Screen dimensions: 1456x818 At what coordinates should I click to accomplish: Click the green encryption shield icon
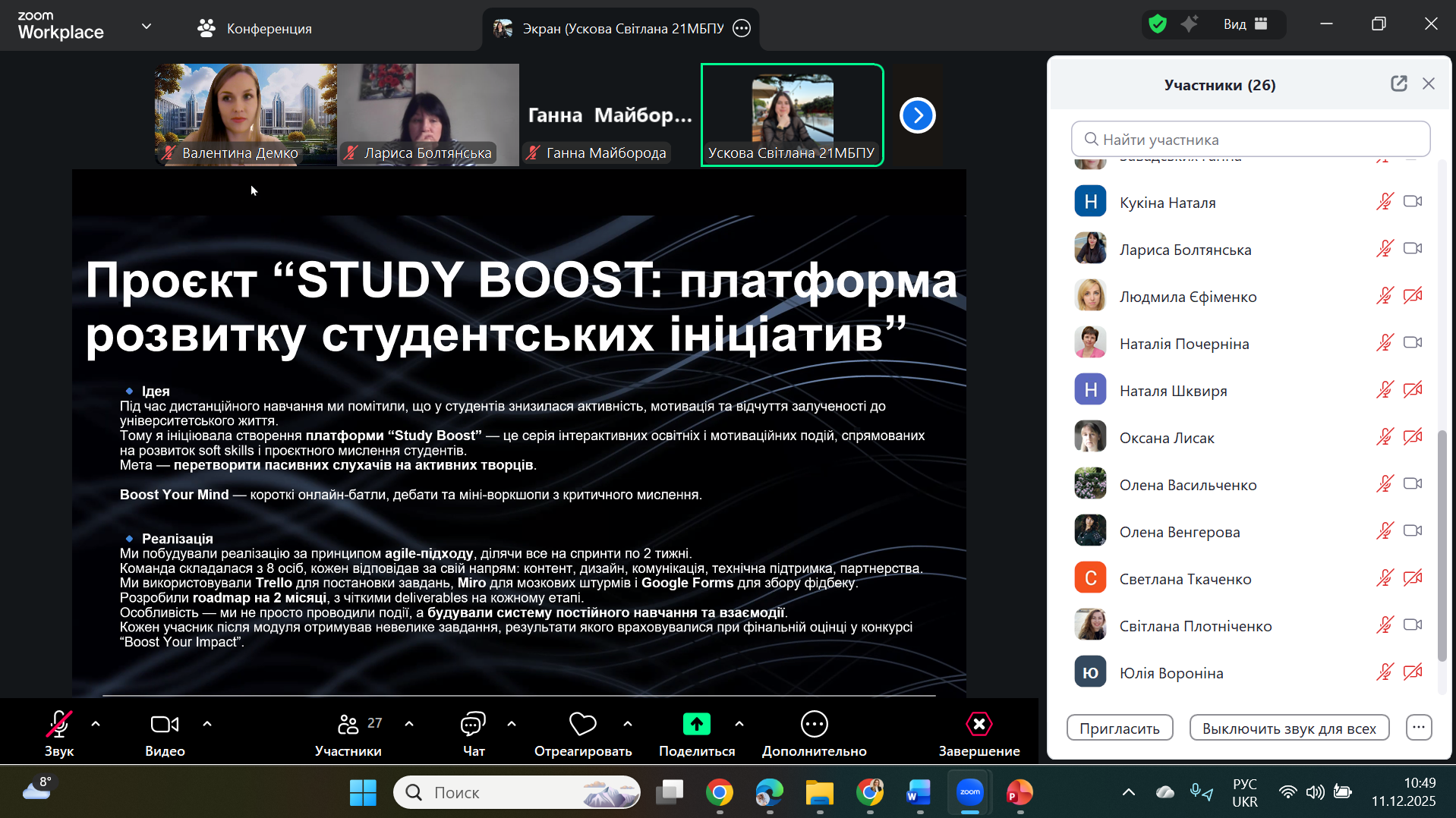[x=1157, y=24]
